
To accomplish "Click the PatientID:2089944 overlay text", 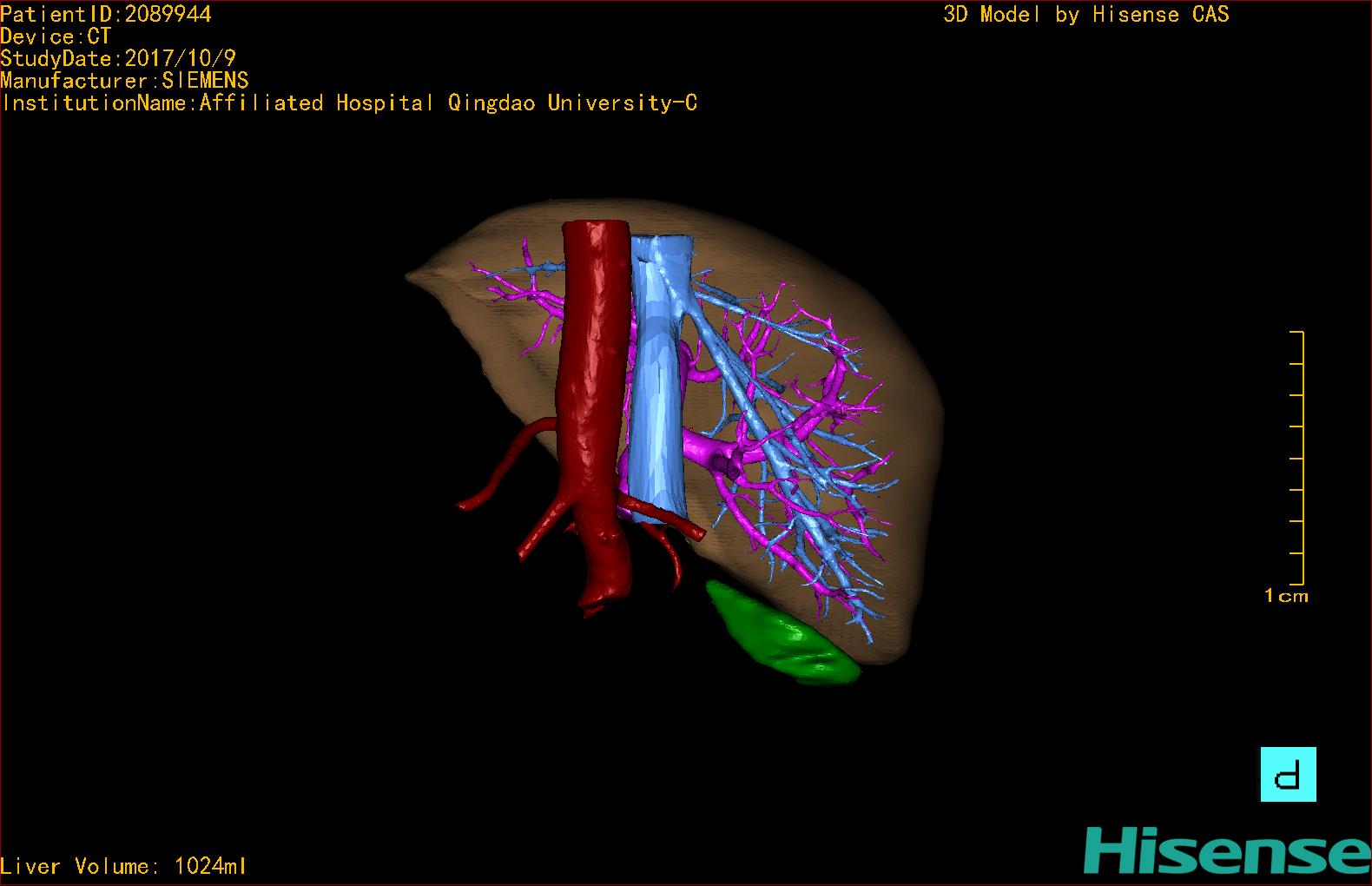I will tap(106, 14).
